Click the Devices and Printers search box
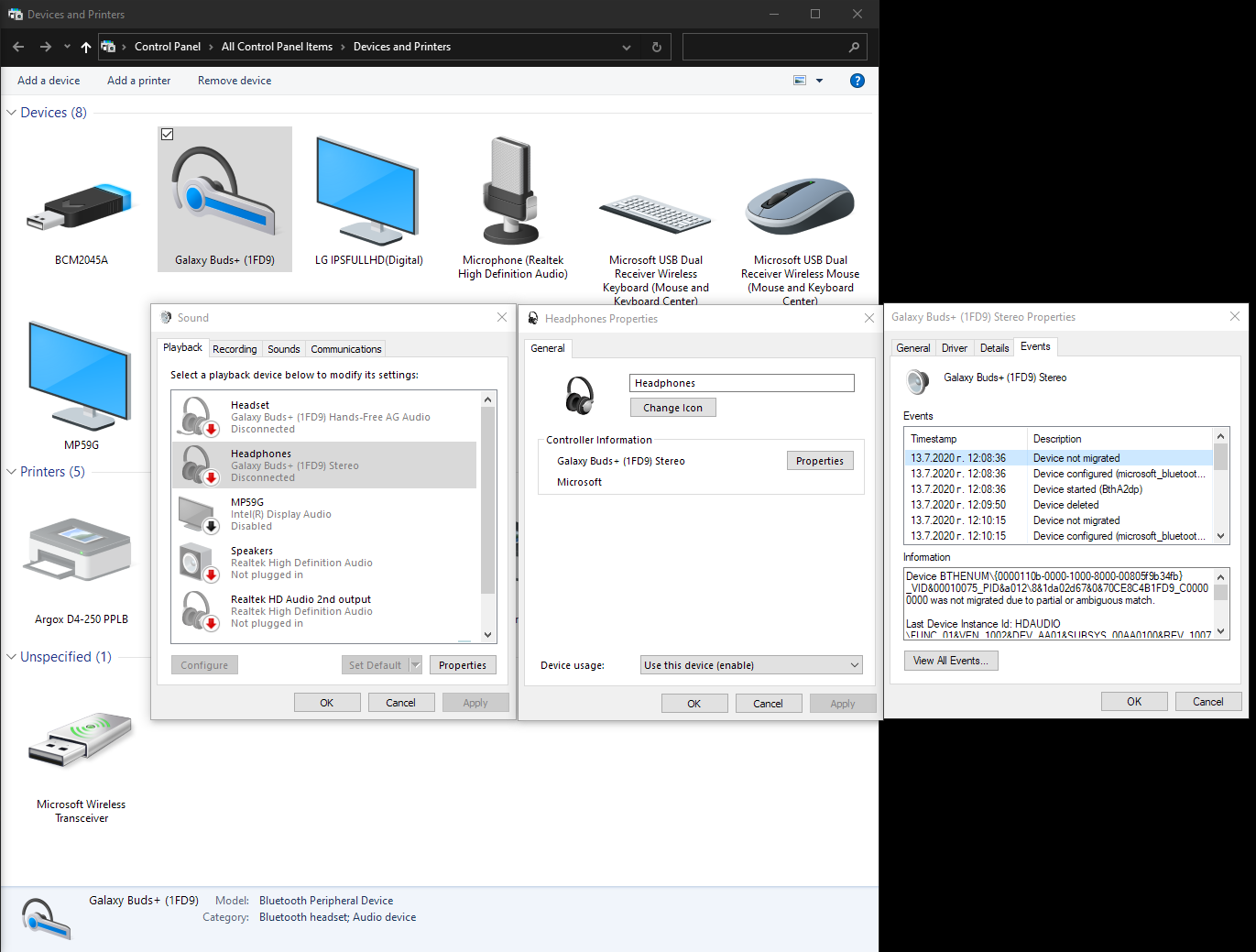The width and height of the screenshot is (1256, 952). [x=774, y=47]
